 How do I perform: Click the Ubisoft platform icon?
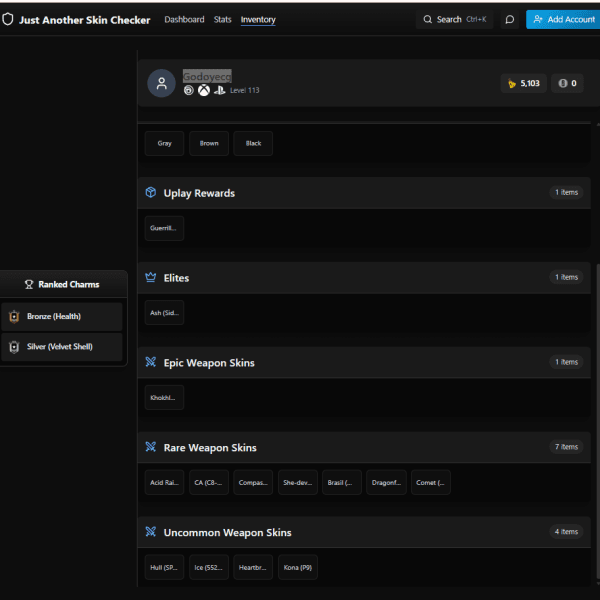tap(189, 90)
